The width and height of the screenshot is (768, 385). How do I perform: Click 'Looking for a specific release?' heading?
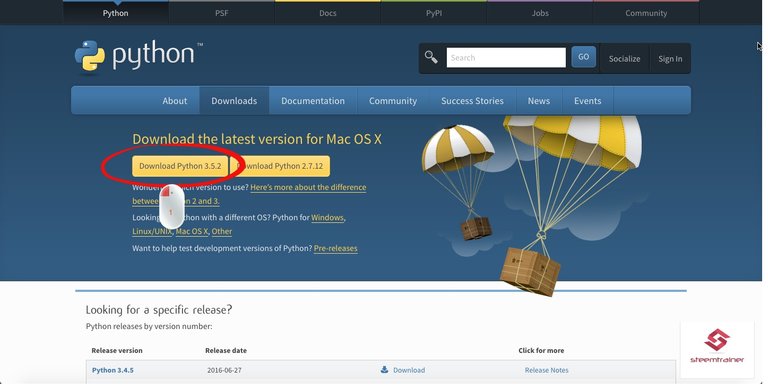159,310
